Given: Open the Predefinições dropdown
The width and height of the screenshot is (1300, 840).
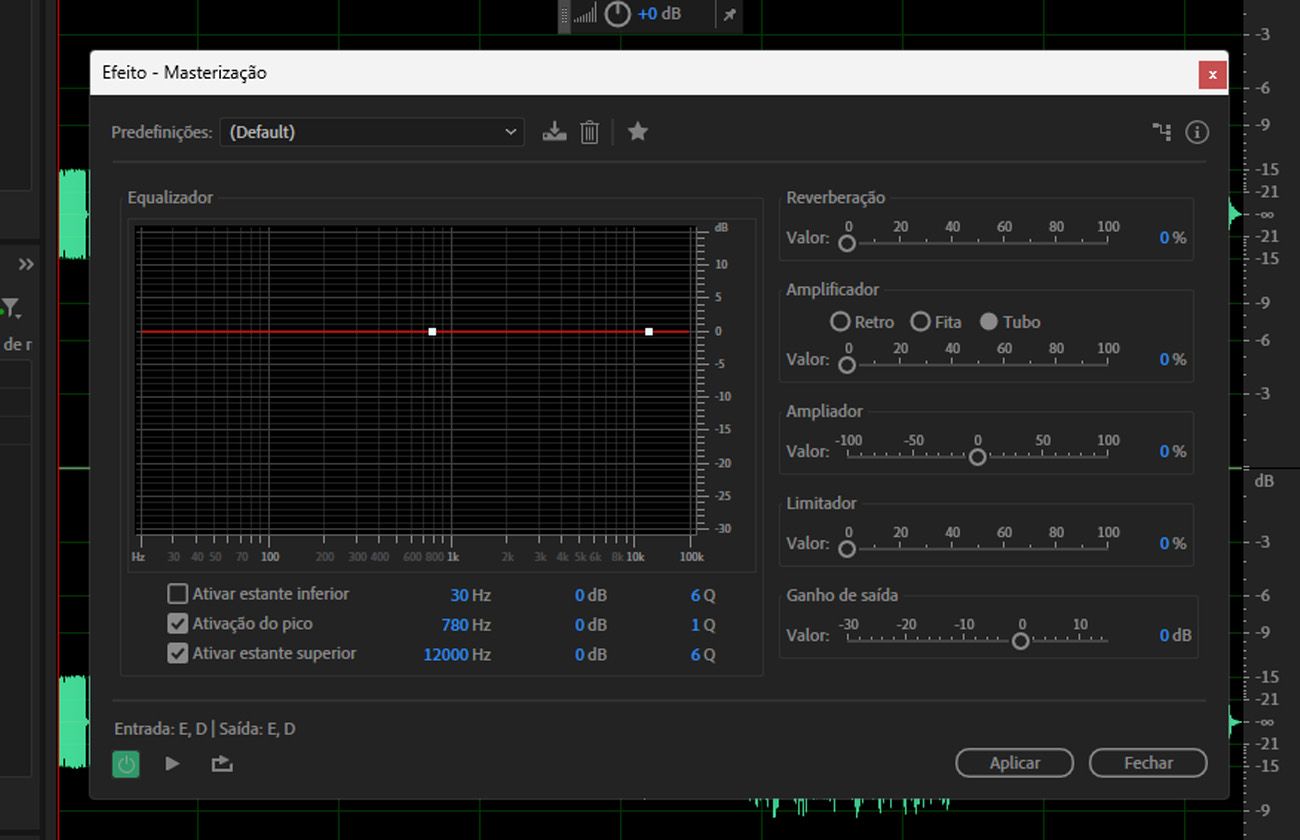Looking at the screenshot, I should point(511,131).
